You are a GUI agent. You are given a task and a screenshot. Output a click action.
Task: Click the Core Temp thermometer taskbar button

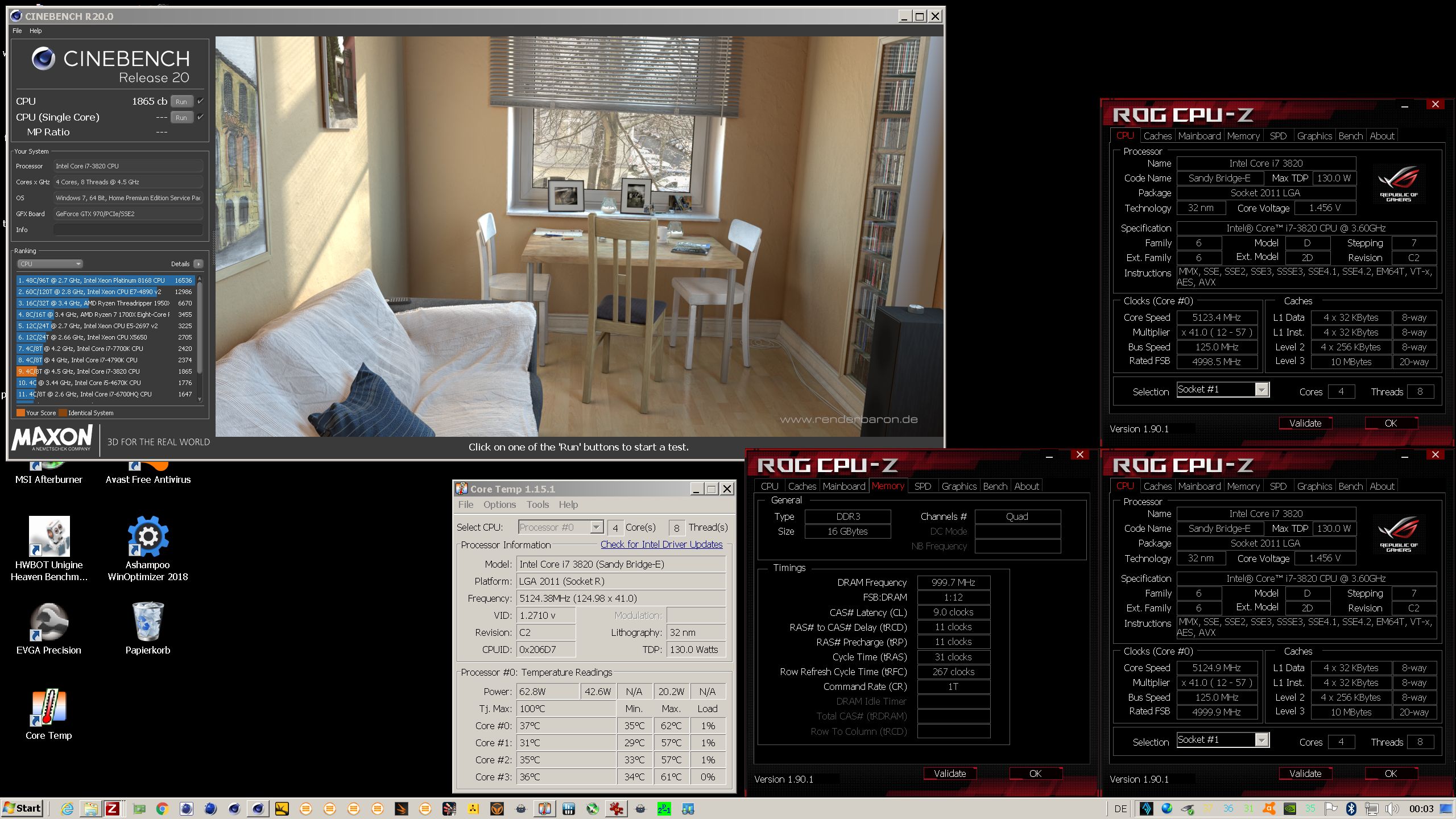[544, 809]
